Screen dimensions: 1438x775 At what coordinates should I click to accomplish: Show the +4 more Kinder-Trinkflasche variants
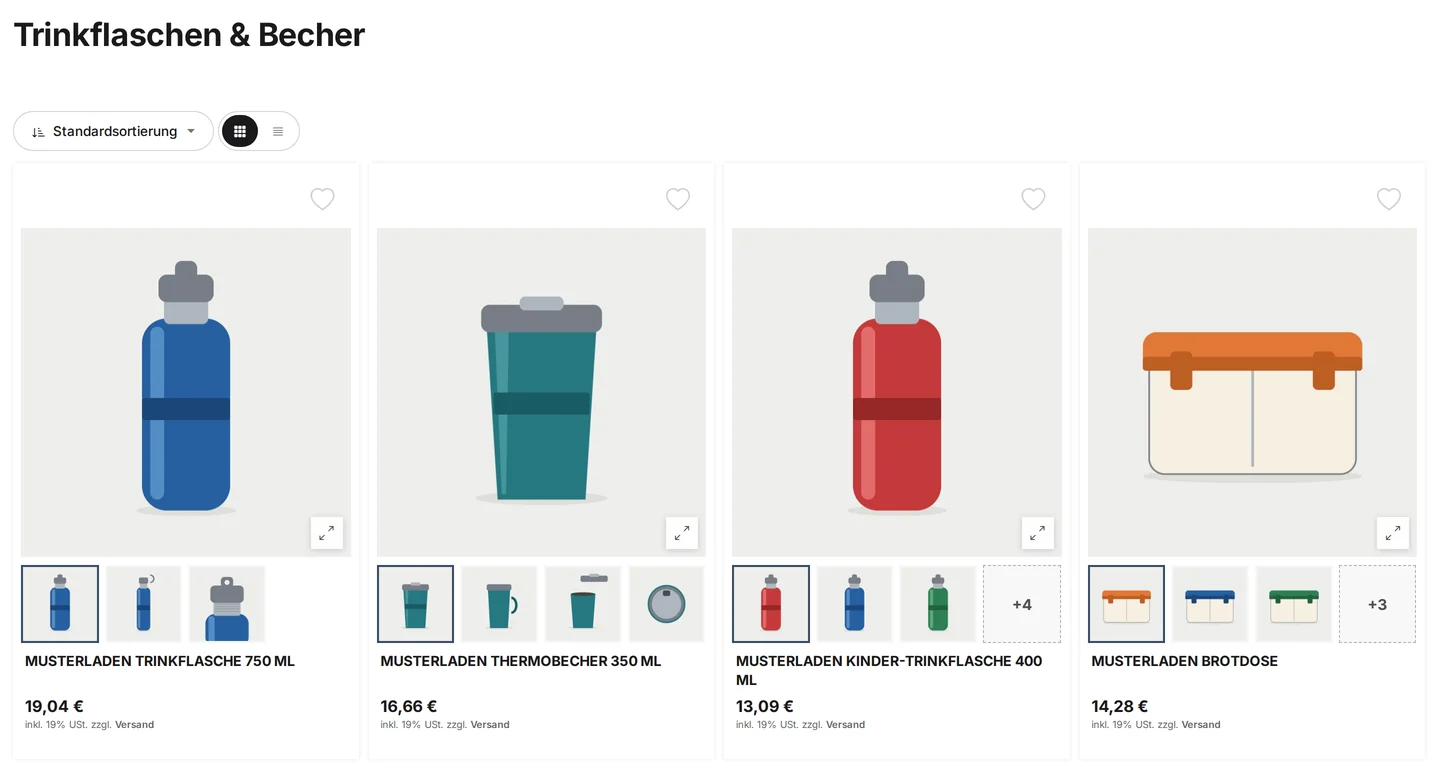tap(1022, 604)
